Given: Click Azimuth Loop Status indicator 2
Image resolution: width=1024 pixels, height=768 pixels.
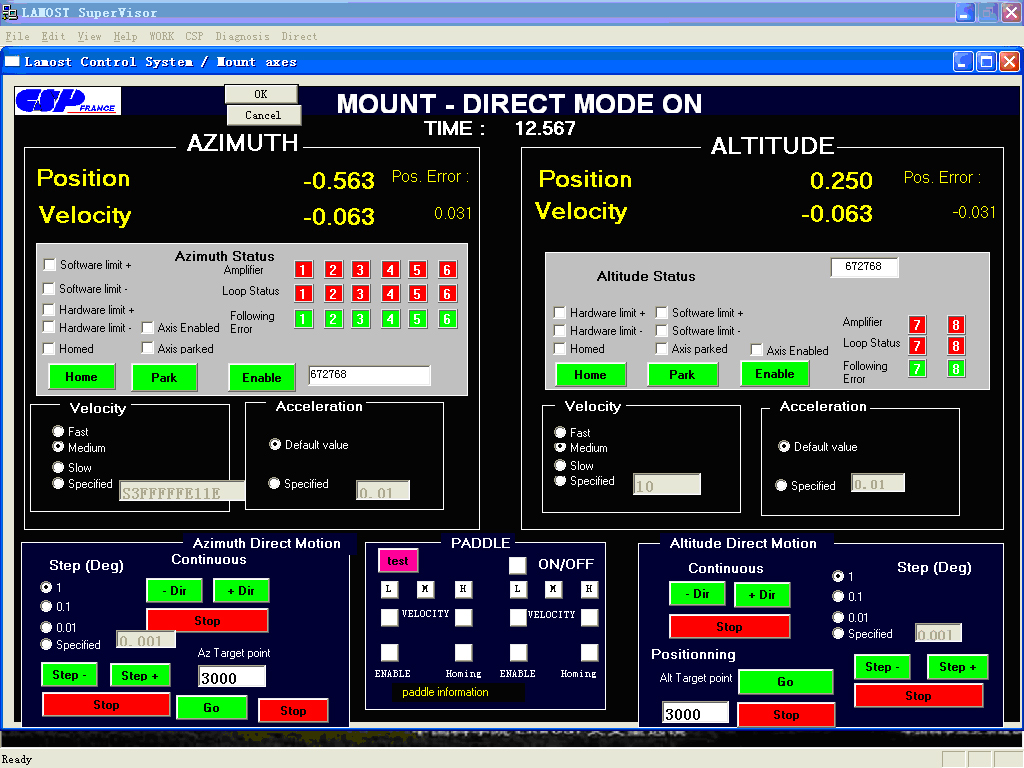Looking at the screenshot, I should point(333,293).
